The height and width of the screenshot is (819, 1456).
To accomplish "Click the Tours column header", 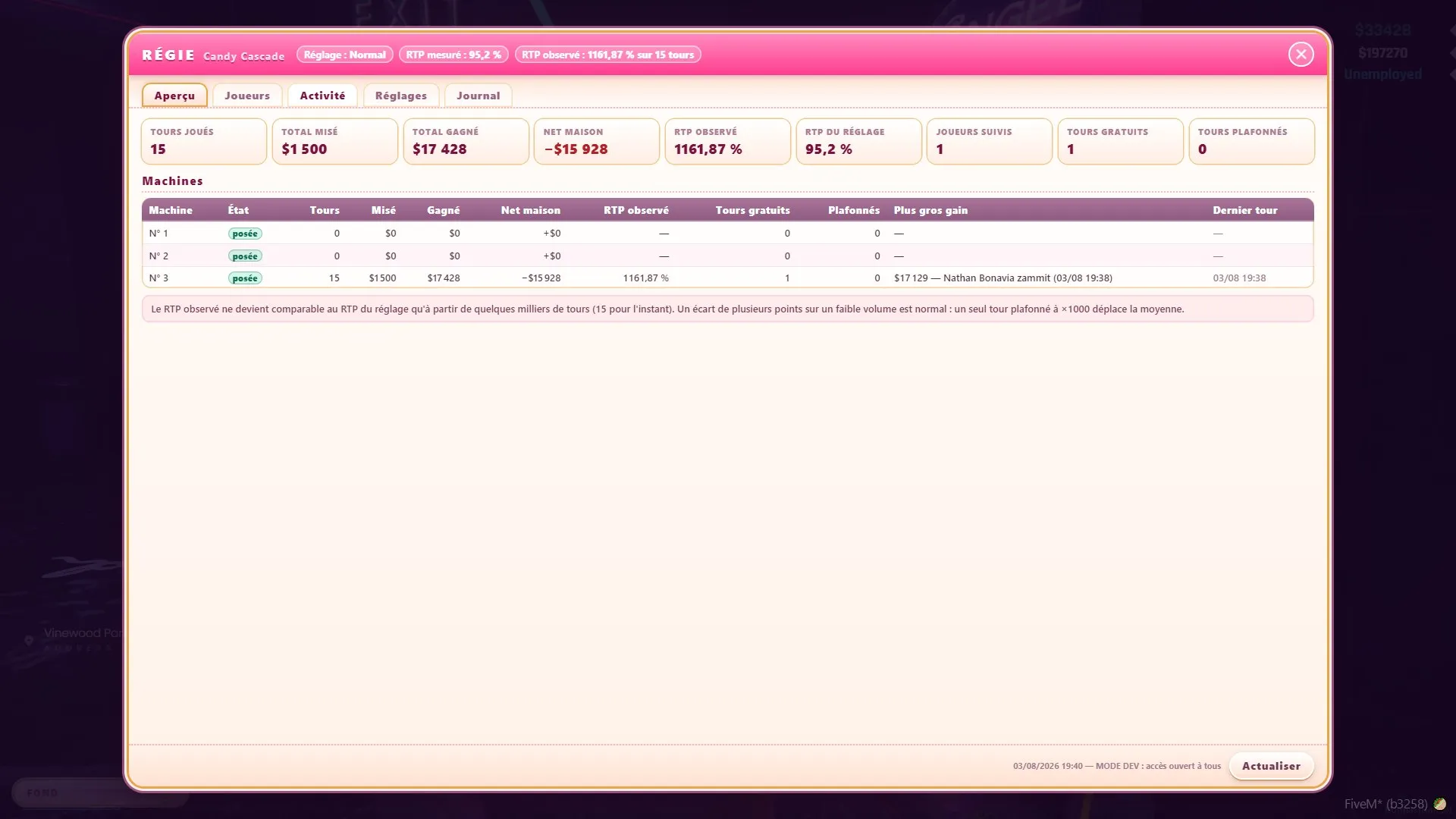I will pos(325,210).
